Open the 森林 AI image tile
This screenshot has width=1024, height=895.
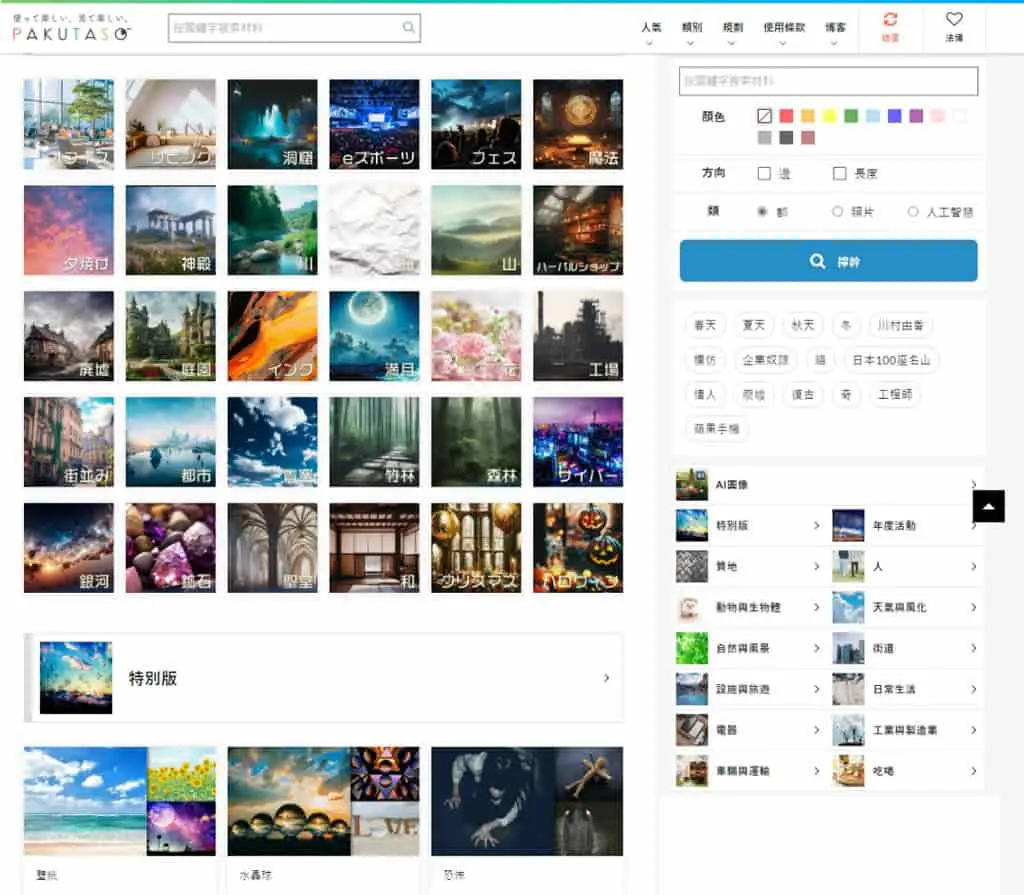pos(476,442)
